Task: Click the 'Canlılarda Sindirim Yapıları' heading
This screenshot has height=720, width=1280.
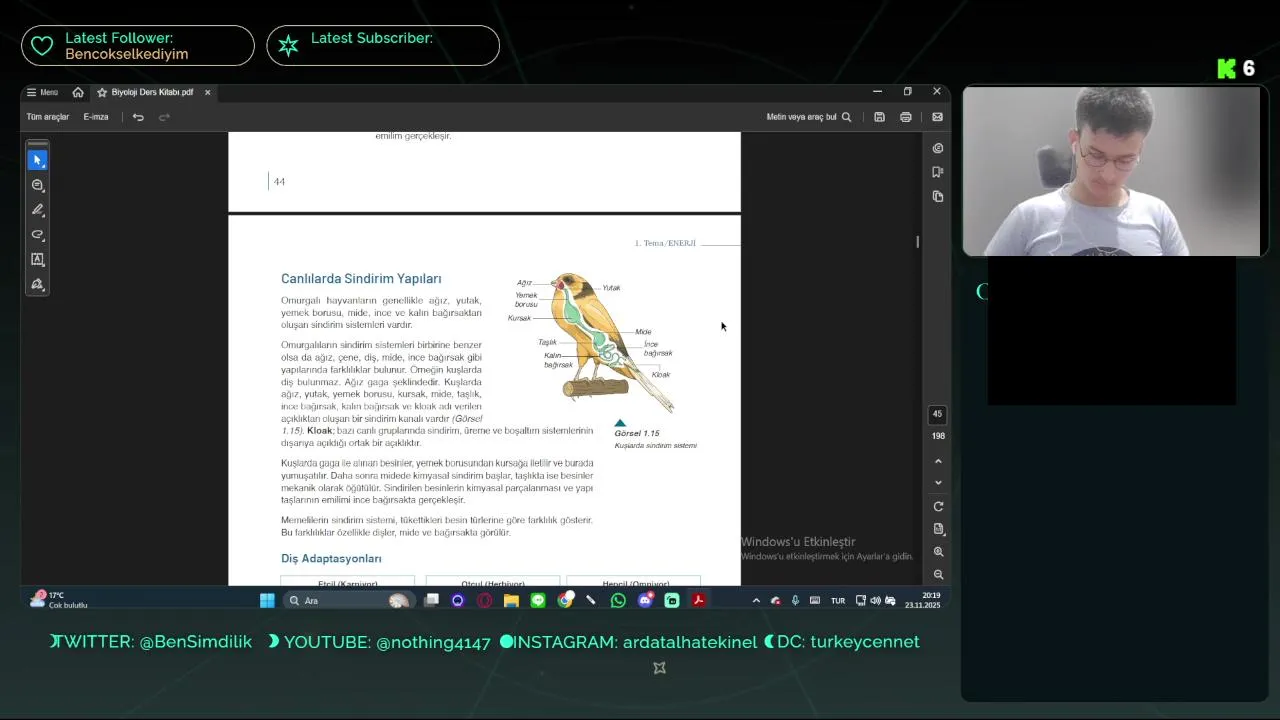Action: pos(361,279)
